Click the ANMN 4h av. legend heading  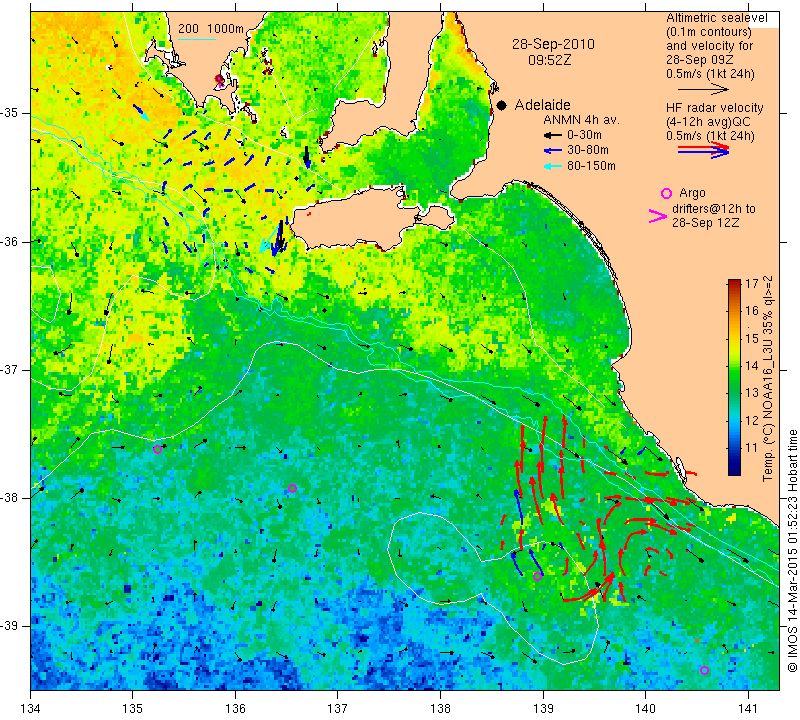(581, 120)
